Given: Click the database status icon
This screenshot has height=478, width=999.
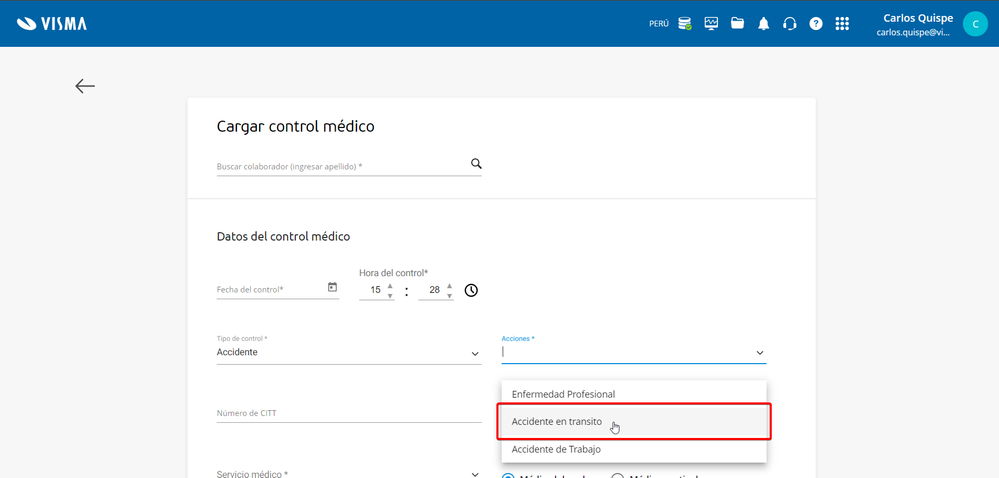Looking at the screenshot, I should pyautogui.click(x=685, y=24).
